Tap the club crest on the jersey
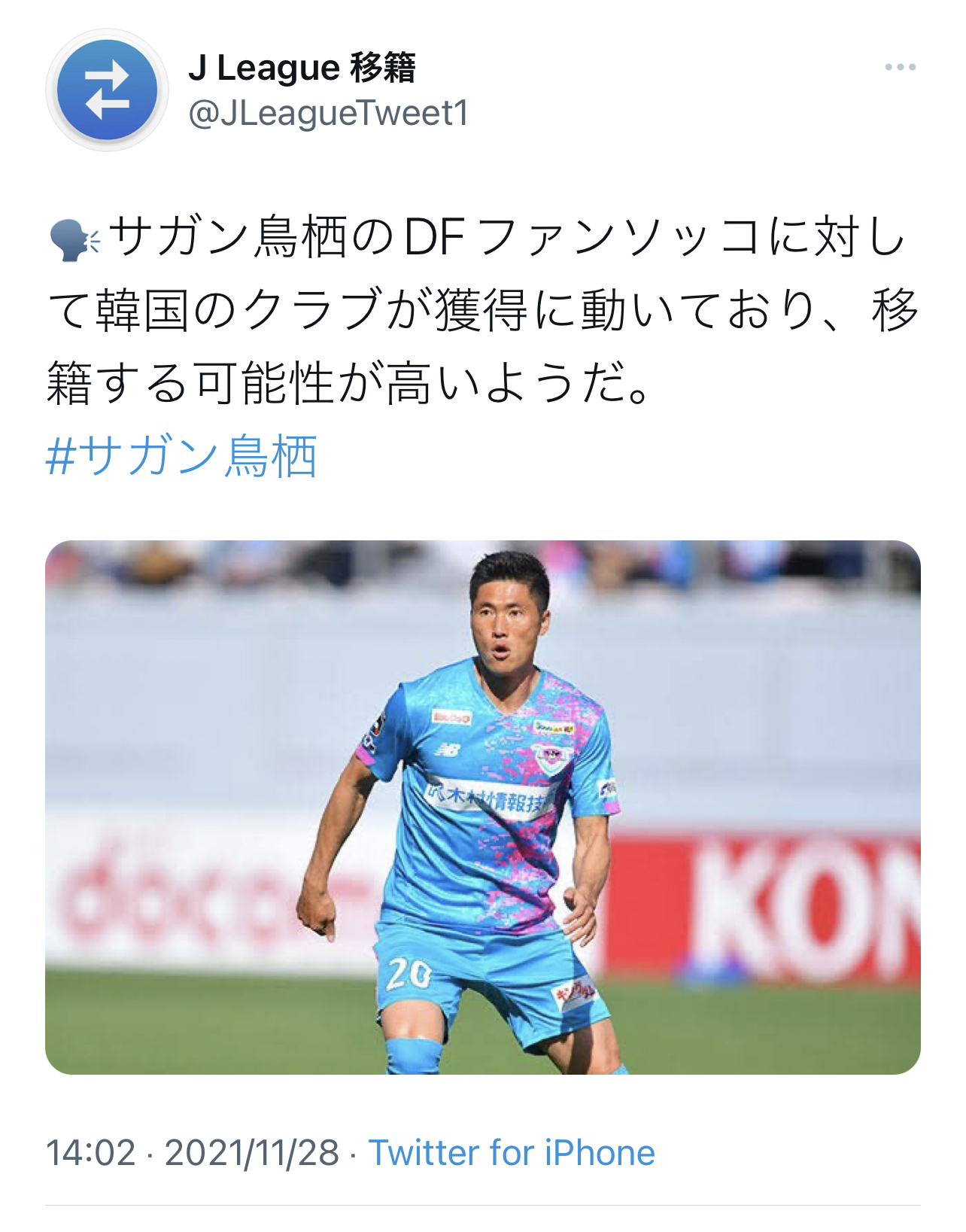Image resolution: width=966 pixels, height=1232 pixels. coord(550,757)
